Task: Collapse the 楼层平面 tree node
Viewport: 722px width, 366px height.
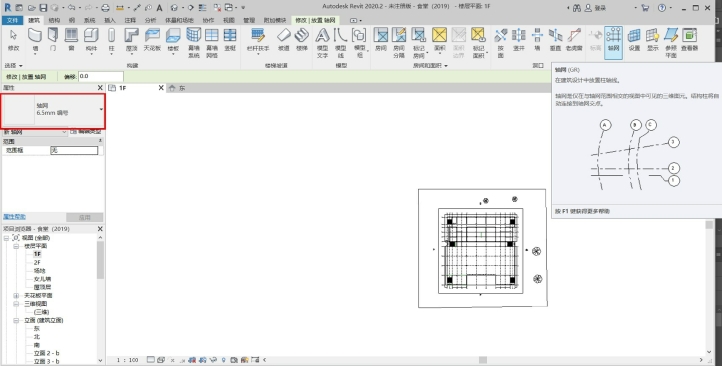Action: [x=16, y=246]
